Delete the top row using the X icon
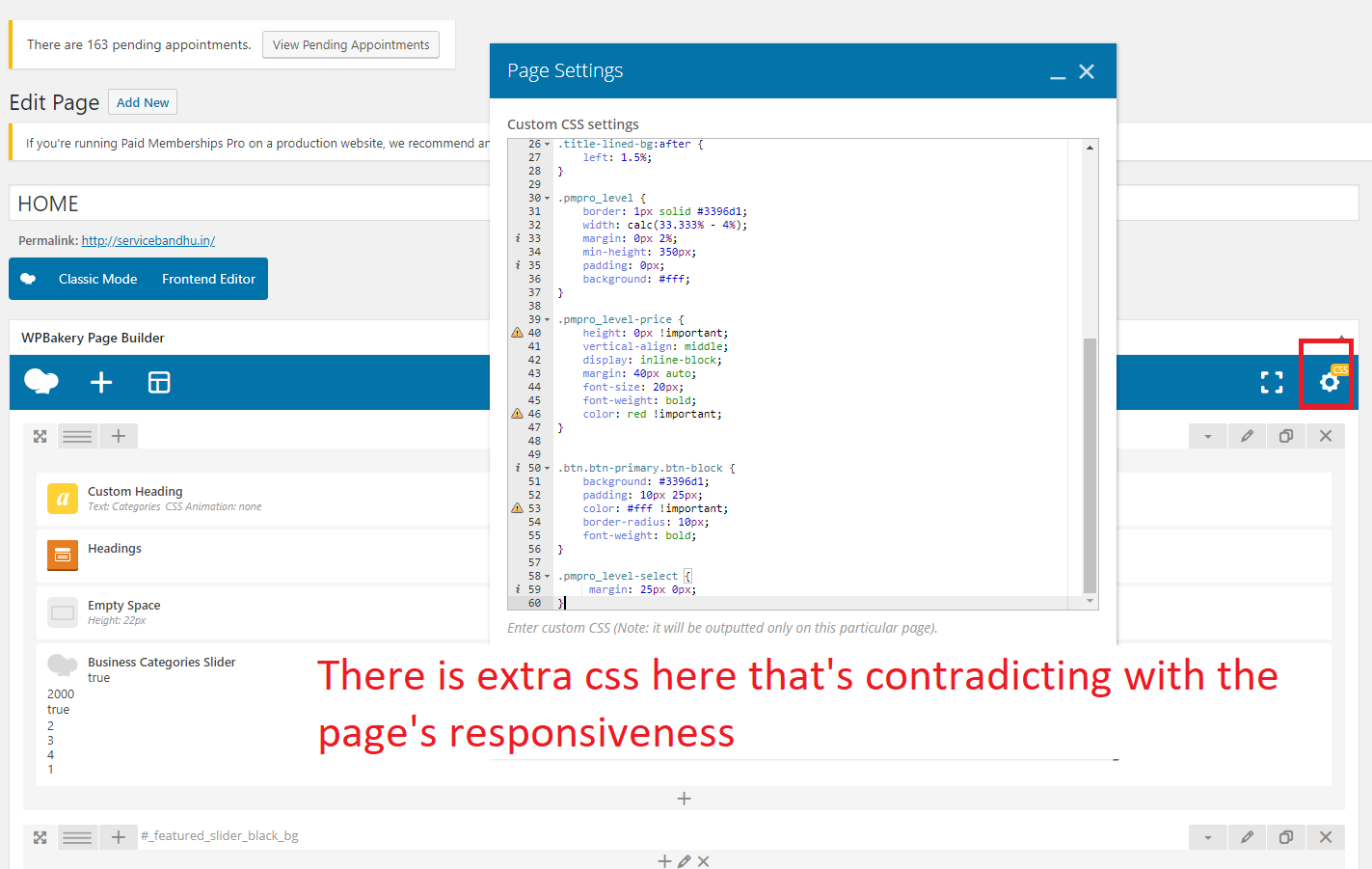This screenshot has height=869, width=1372. pyautogui.click(x=1325, y=436)
